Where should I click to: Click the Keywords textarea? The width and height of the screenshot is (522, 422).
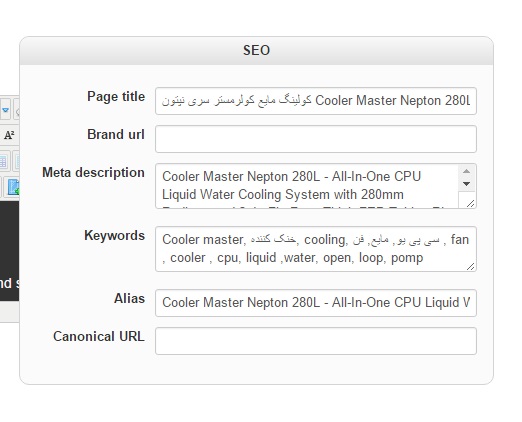click(316, 249)
